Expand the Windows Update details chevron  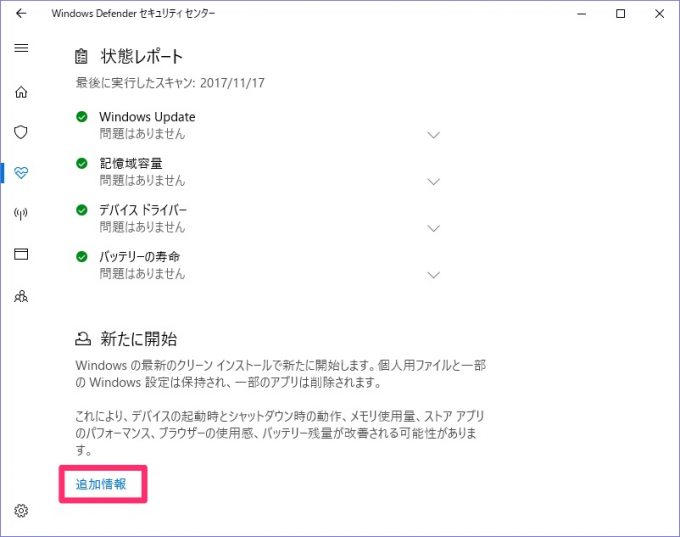coord(433,135)
